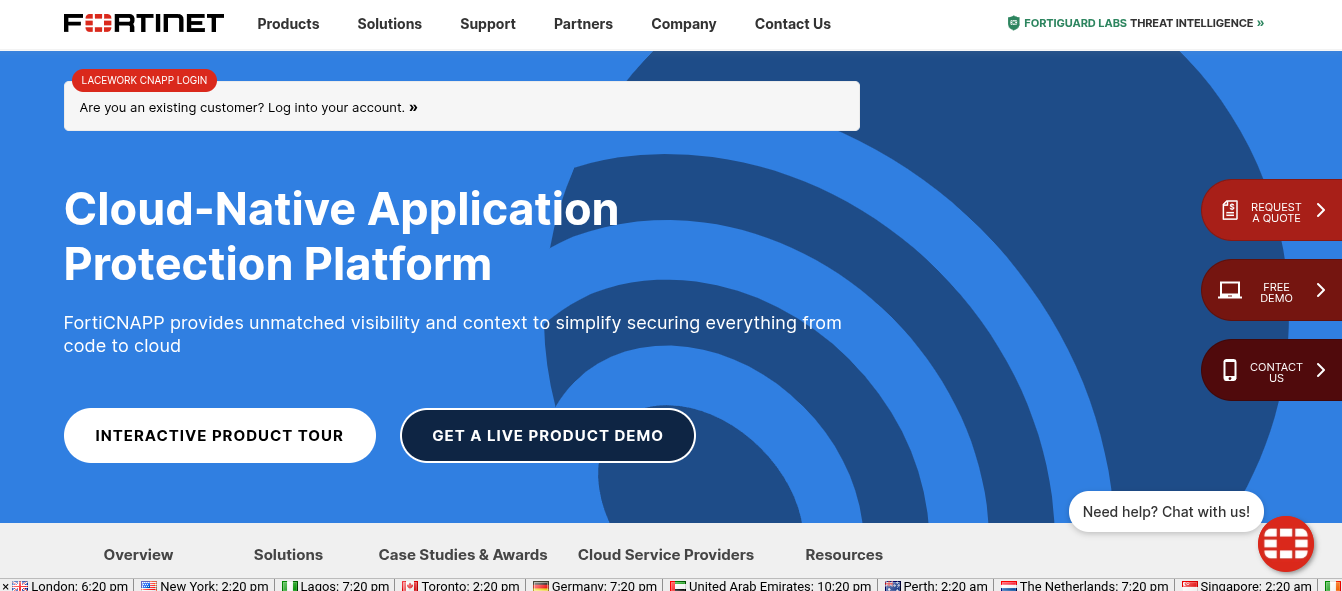This screenshot has height=591, width=1342.
Task: Open the Support menu
Action: pos(488,24)
